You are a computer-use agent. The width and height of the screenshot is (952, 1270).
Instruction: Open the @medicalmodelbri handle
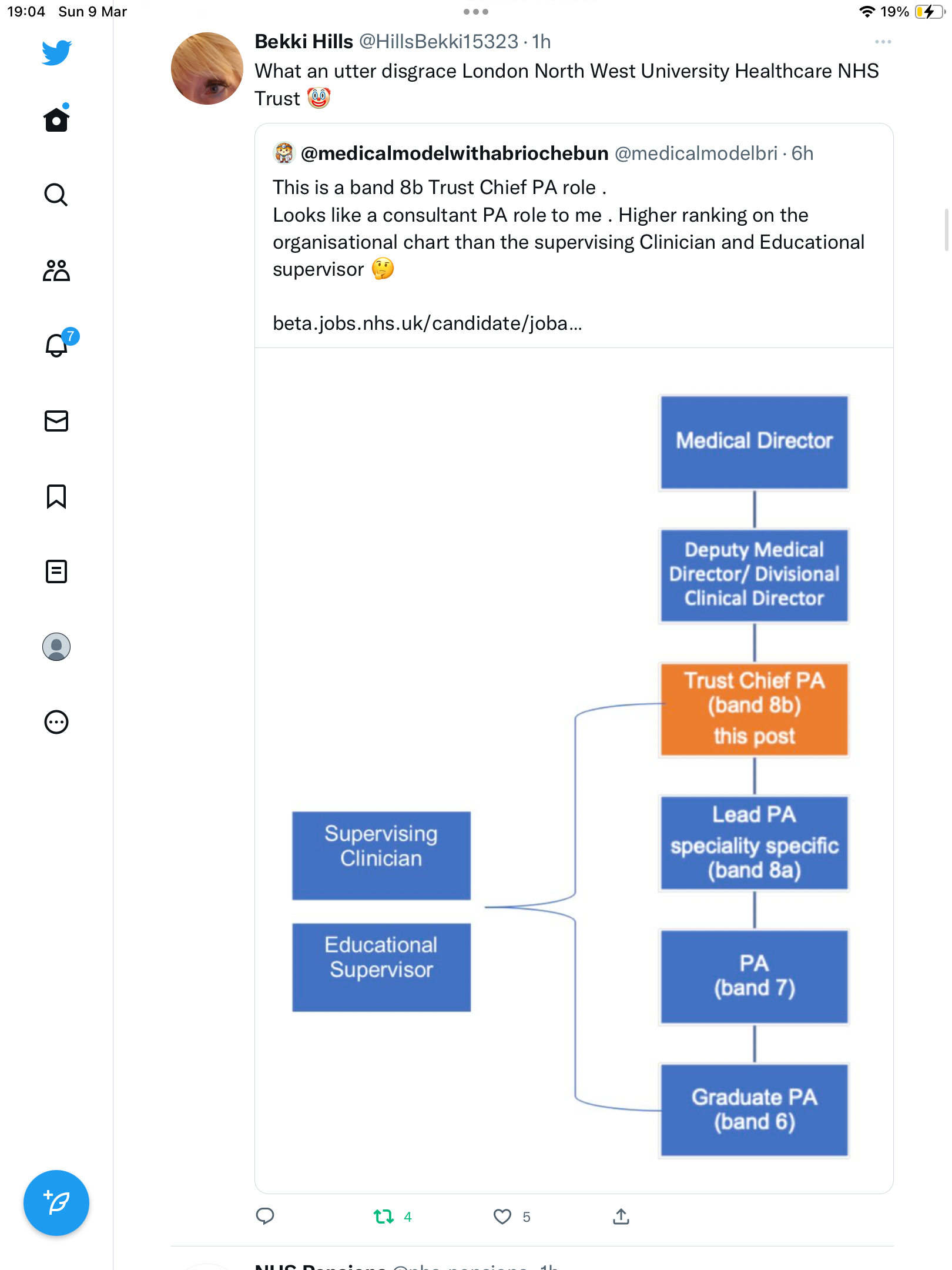(x=696, y=153)
